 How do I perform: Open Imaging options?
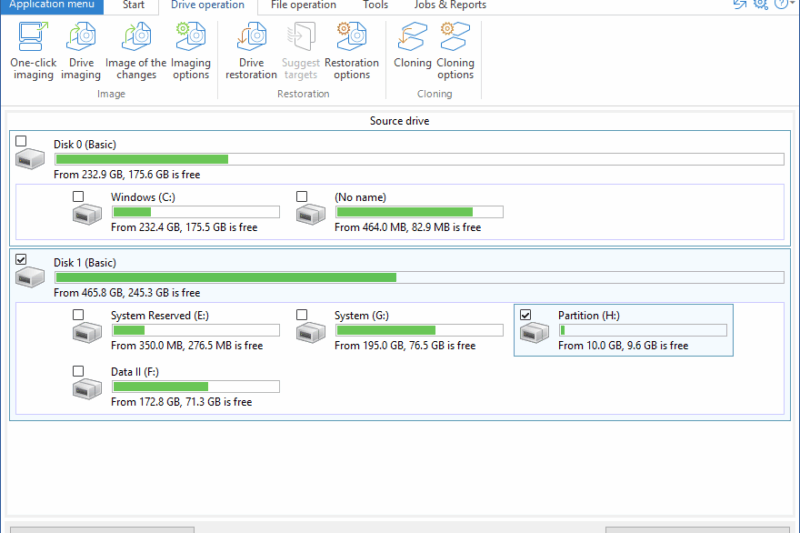pos(191,51)
